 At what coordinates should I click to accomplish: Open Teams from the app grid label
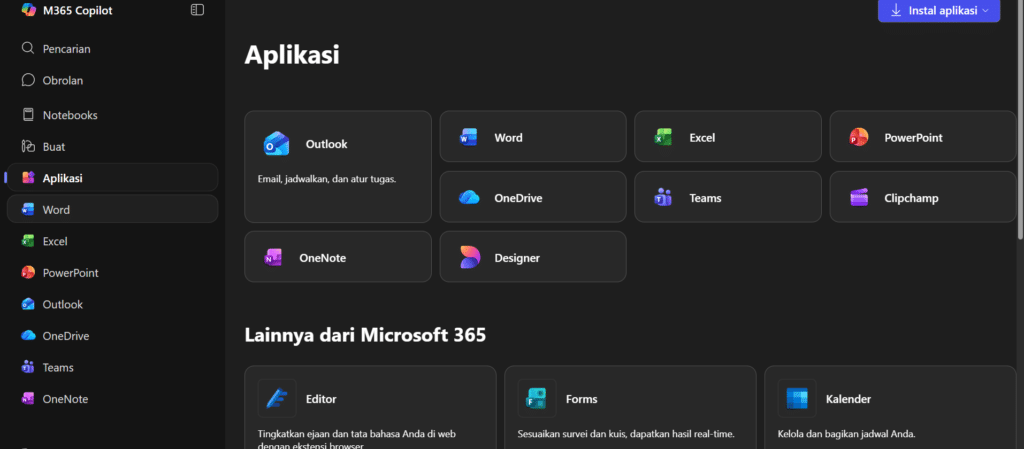[x=705, y=198]
